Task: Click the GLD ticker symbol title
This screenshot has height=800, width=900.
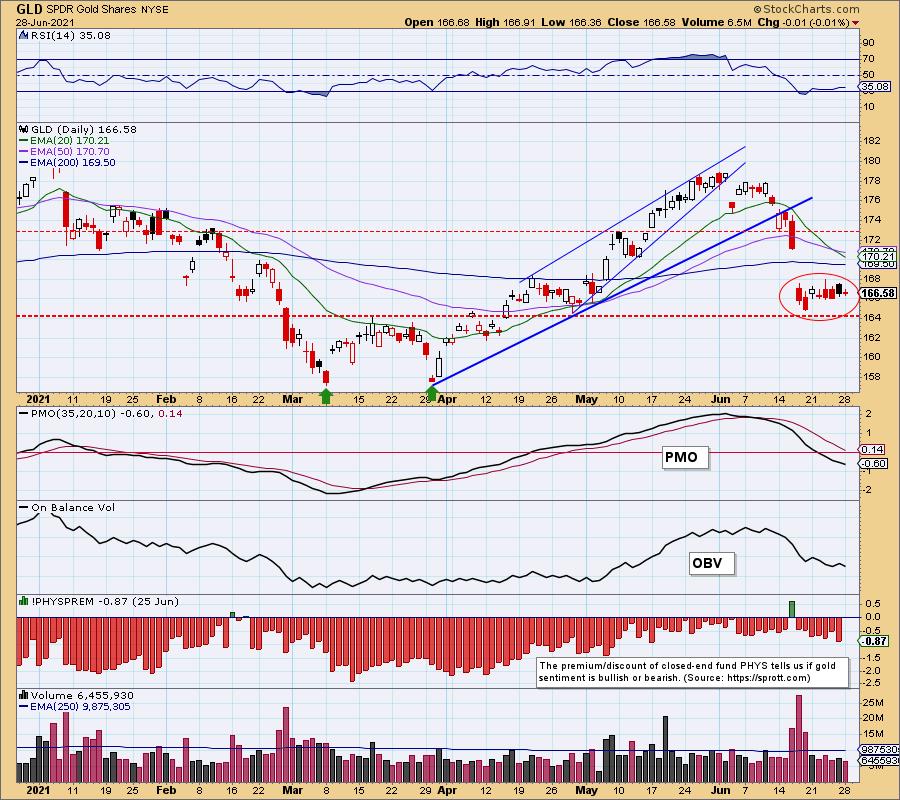Action: pyautogui.click(x=28, y=9)
